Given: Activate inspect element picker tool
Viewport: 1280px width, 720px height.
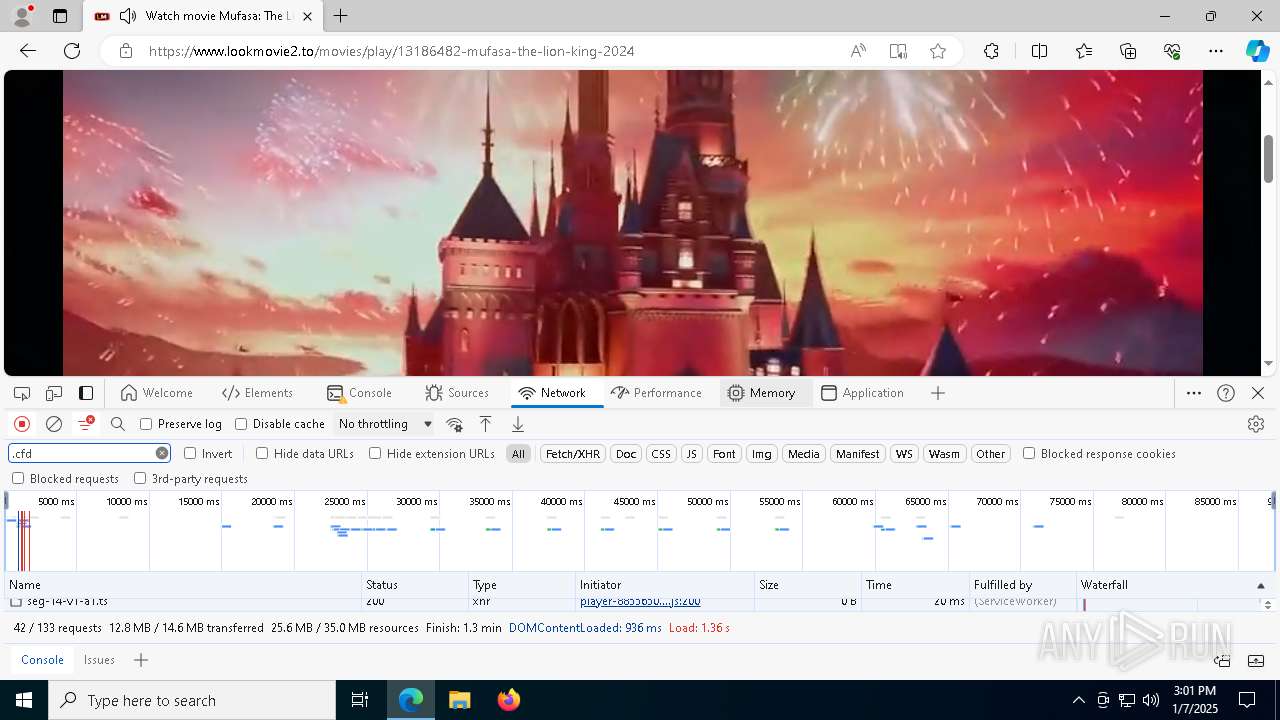Looking at the screenshot, I should (x=22, y=393).
